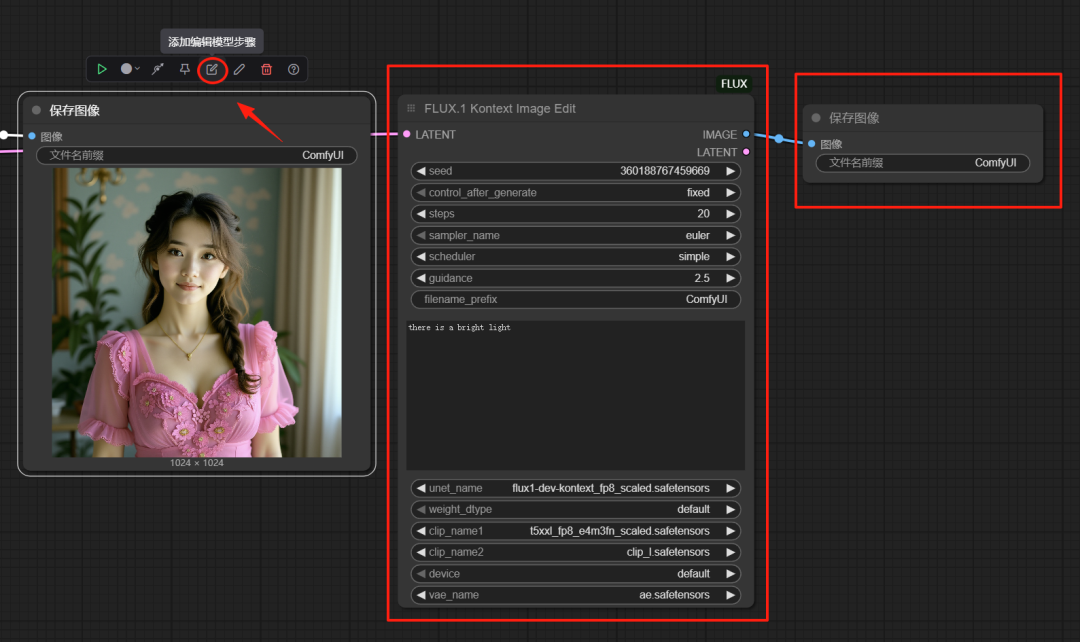Decrease steps with left arrow

point(421,214)
